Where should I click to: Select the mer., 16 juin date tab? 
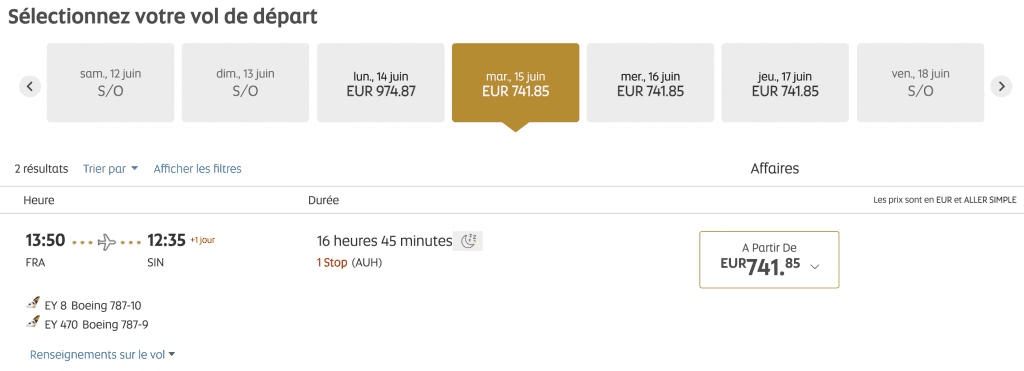[x=650, y=83]
